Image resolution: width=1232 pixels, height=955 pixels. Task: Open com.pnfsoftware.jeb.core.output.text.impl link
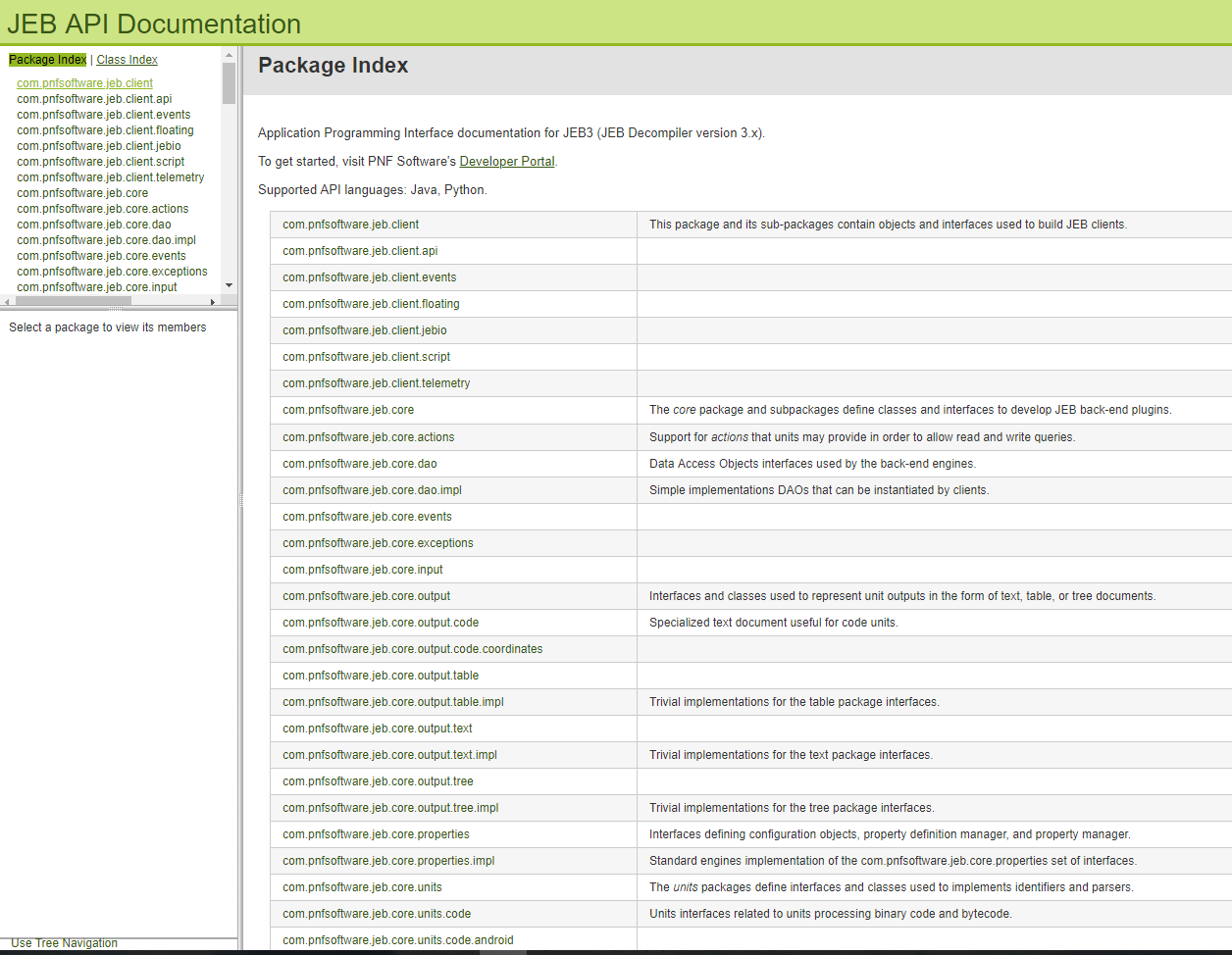click(x=389, y=755)
